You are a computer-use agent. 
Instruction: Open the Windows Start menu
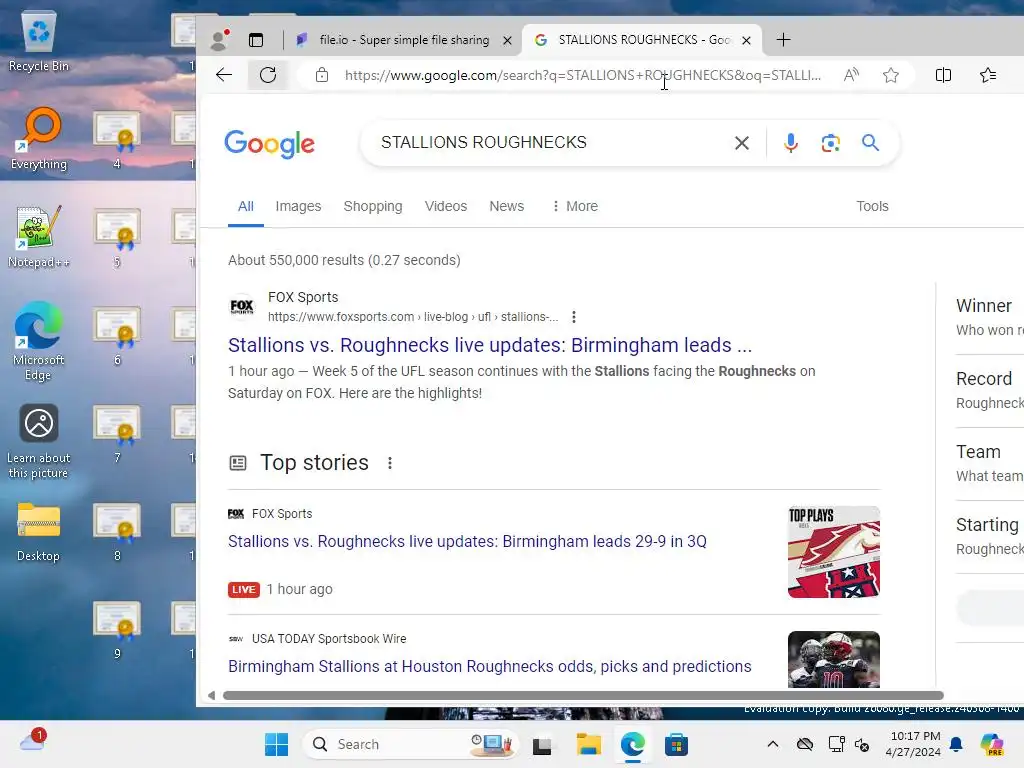pyautogui.click(x=276, y=744)
